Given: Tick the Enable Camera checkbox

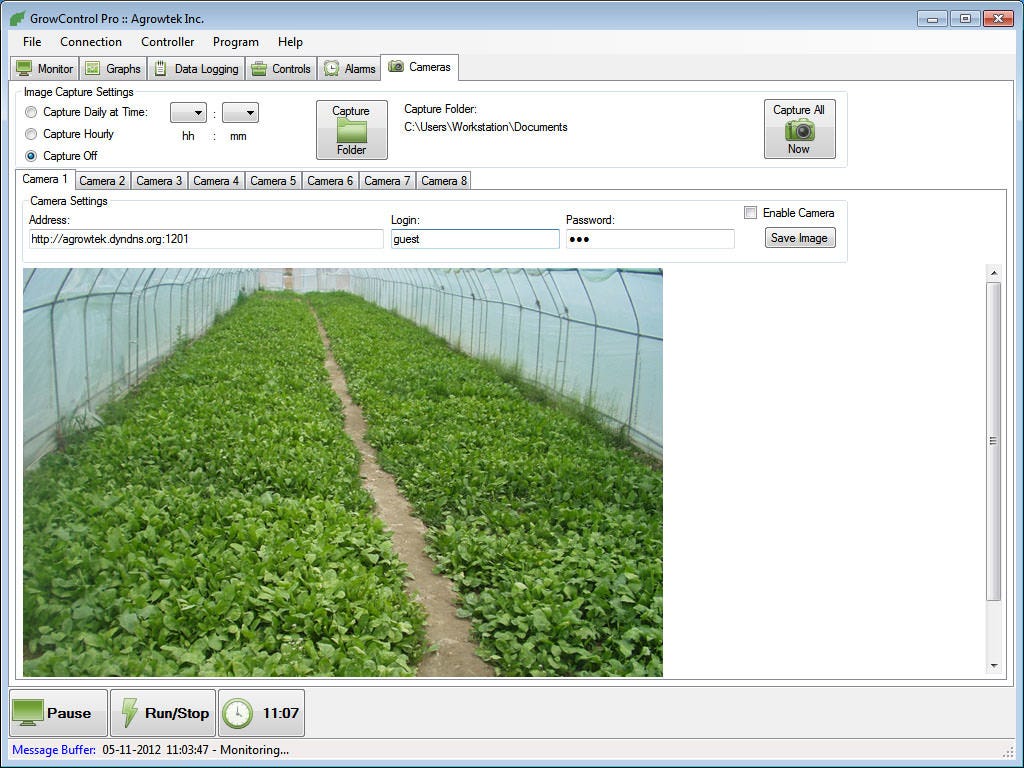Looking at the screenshot, I should click(751, 213).
